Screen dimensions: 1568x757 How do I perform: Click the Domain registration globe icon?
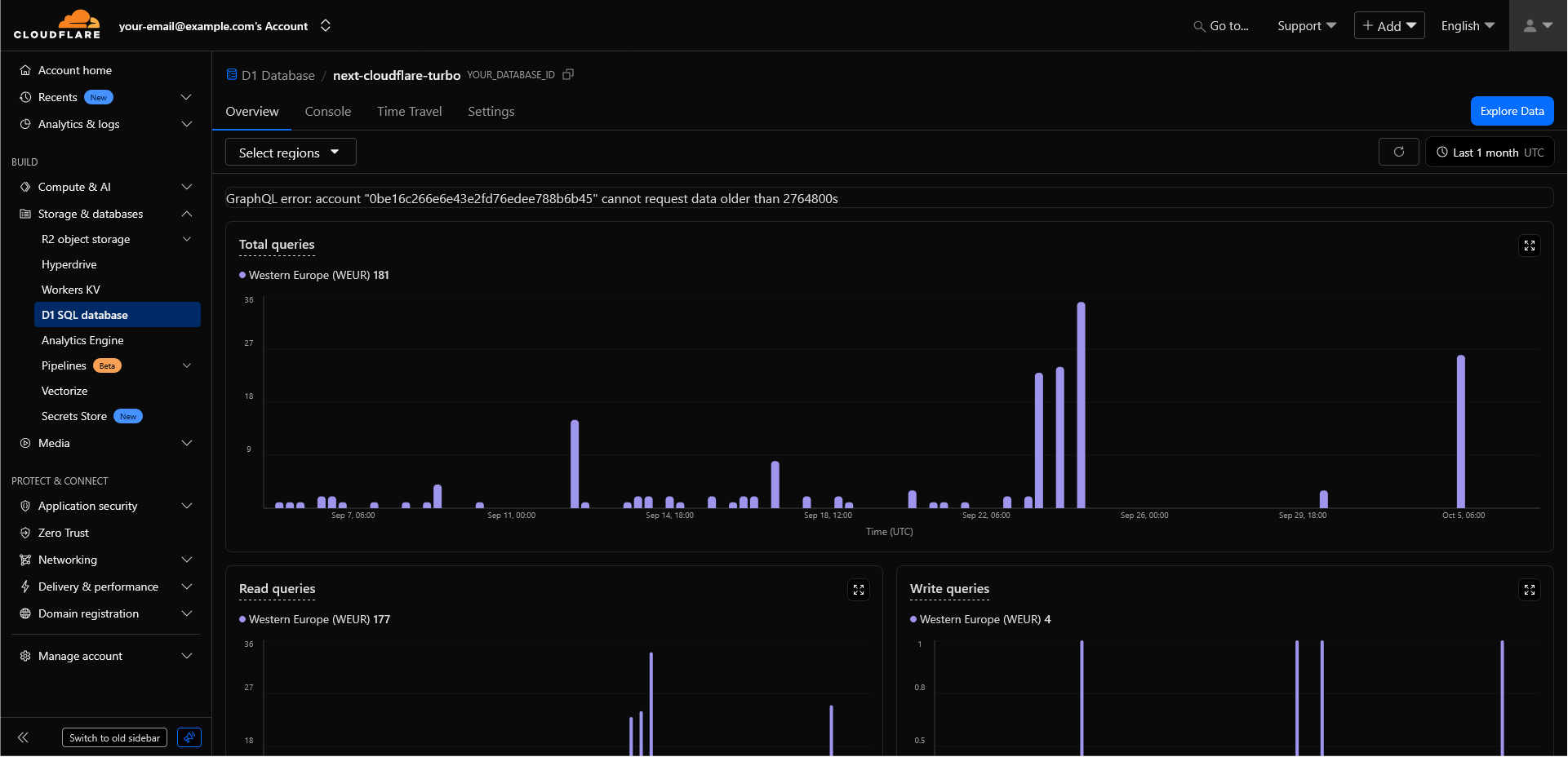25,613
